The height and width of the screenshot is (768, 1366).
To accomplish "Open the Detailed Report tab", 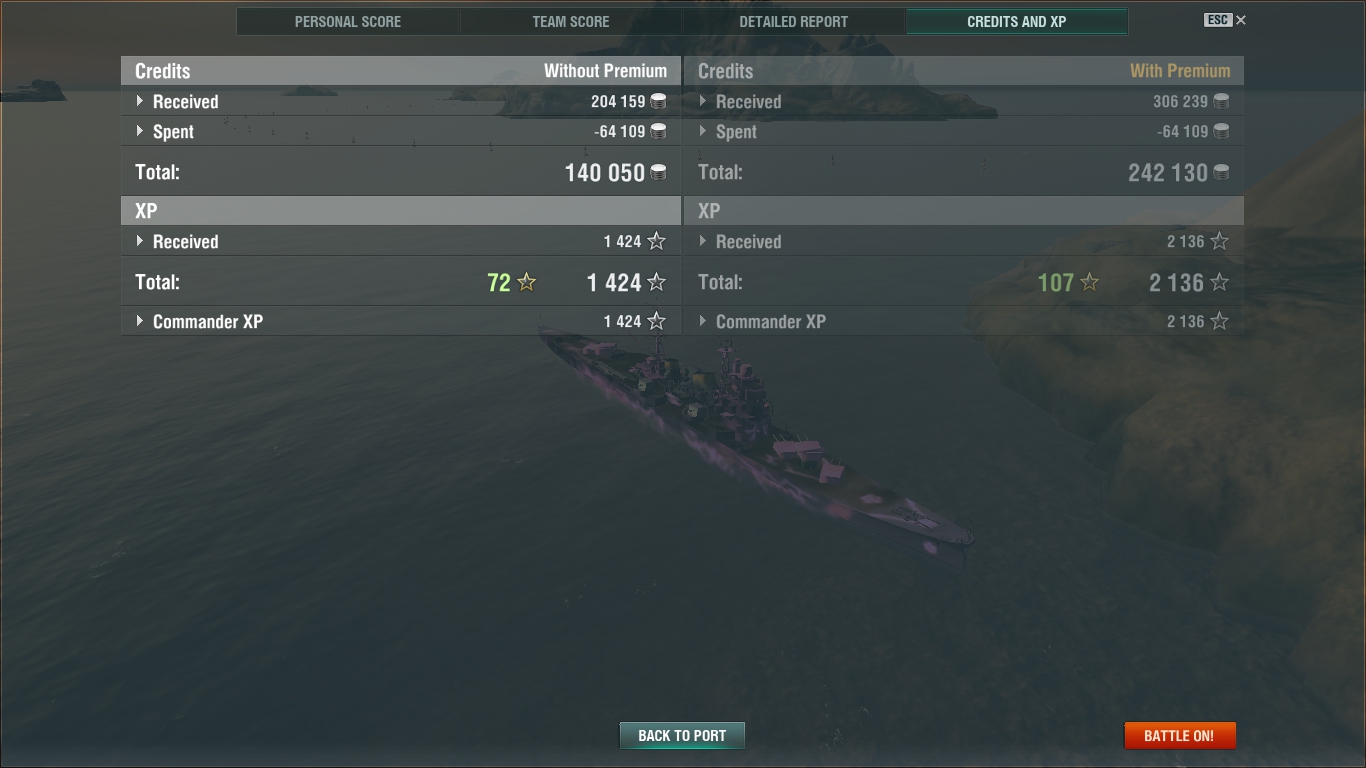I will pos(794,21).
